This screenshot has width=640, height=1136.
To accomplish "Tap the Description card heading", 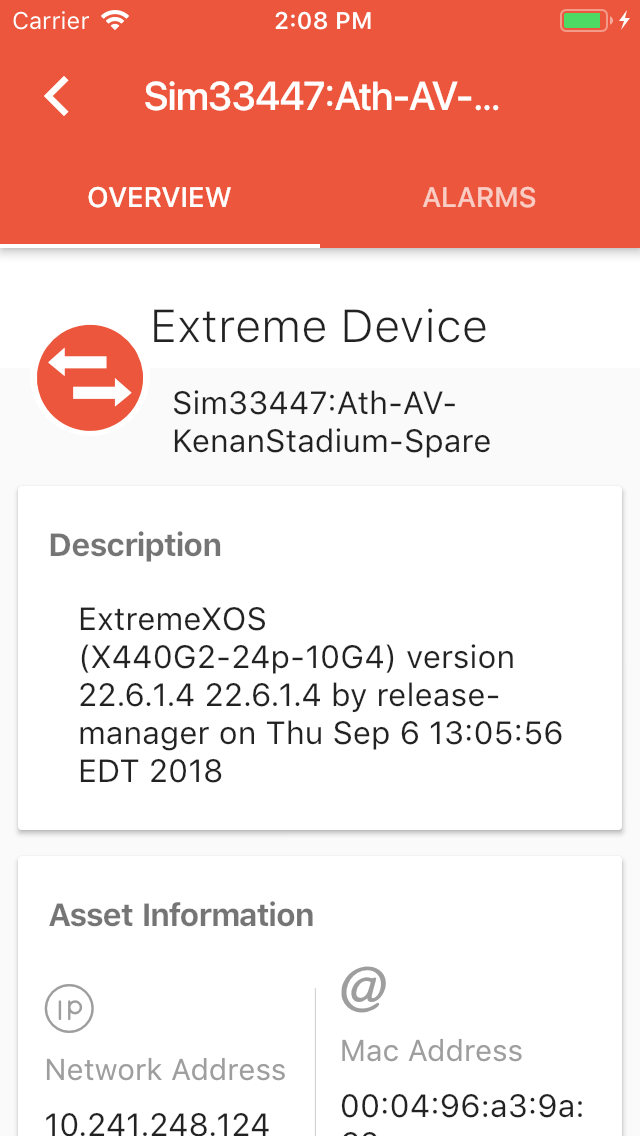I will (x=135, y=545).
